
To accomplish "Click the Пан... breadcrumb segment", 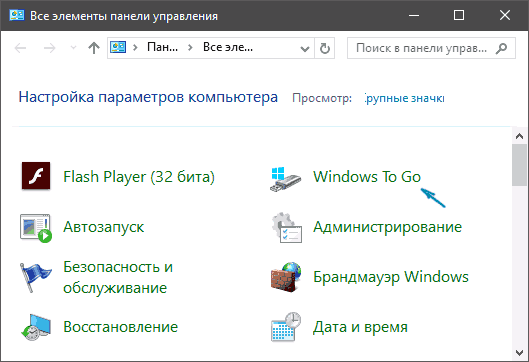I will tap(162, 47).
